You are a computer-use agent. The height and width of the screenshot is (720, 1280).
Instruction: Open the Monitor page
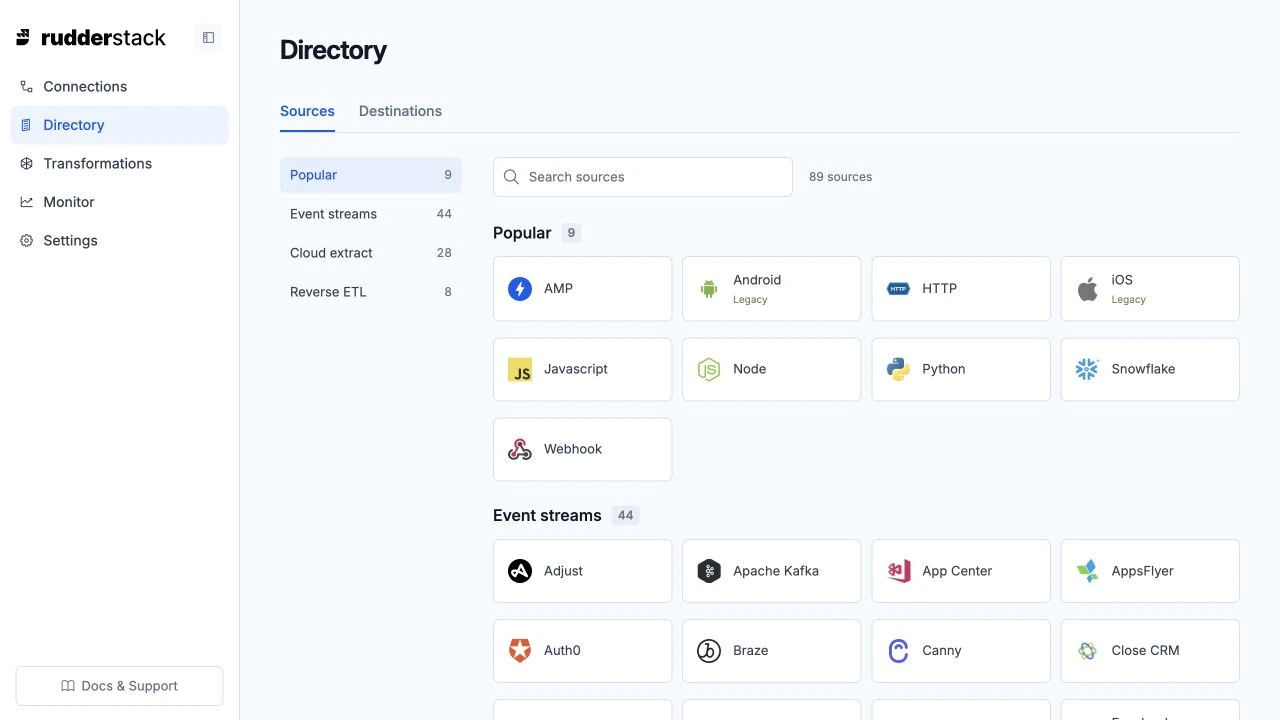click(x=120, y=202)
